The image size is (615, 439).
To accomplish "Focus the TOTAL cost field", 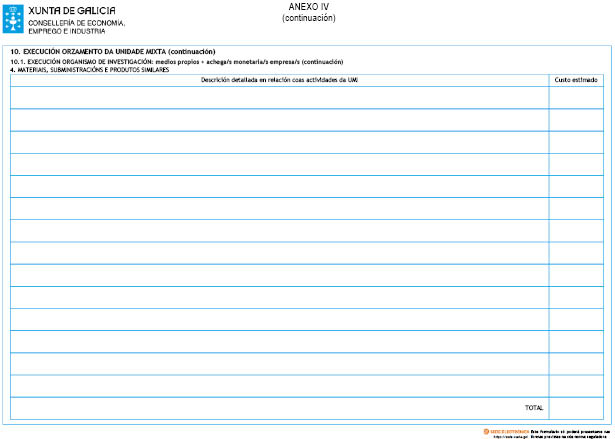I will 576,408.
